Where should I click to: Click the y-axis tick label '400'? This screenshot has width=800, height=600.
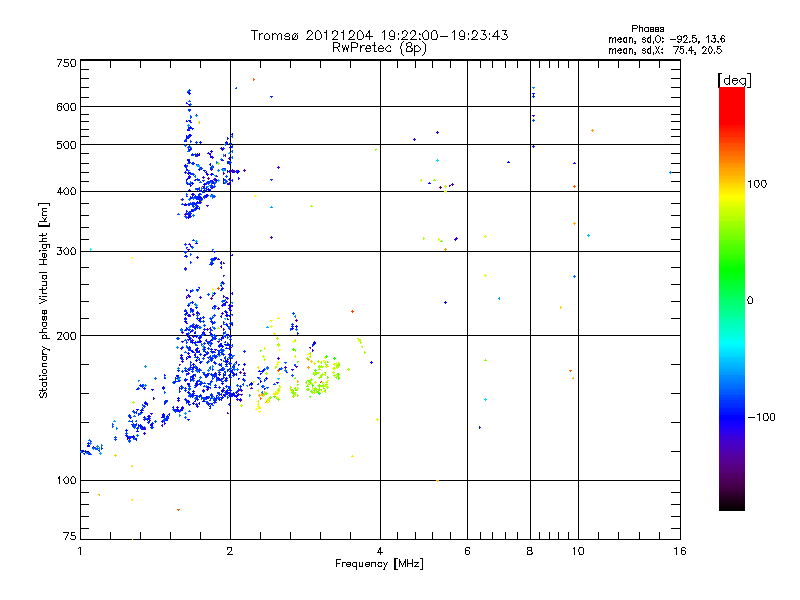pos(66,192)
